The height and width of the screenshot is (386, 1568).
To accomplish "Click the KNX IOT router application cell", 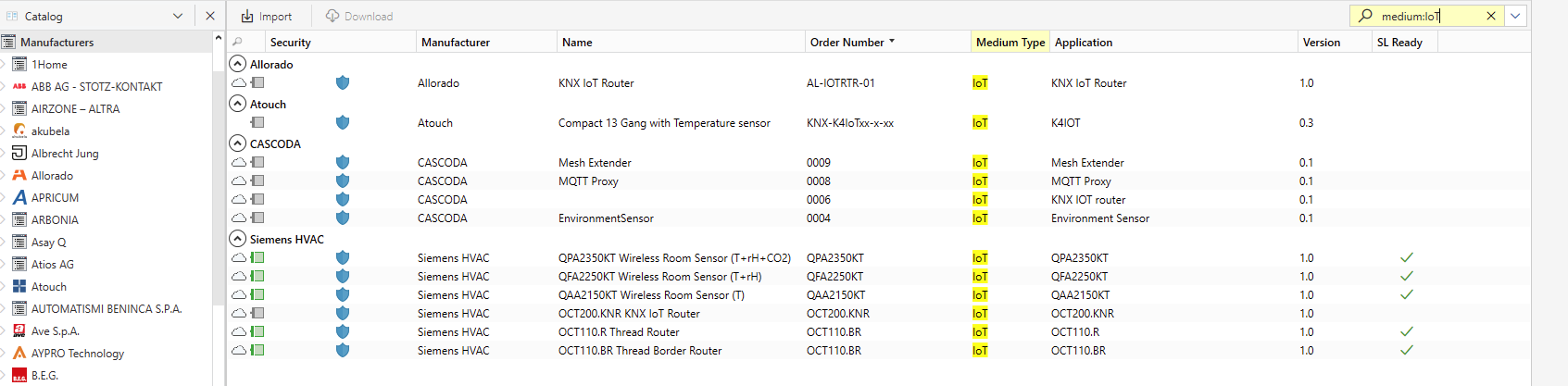I will coord(1088,199).
